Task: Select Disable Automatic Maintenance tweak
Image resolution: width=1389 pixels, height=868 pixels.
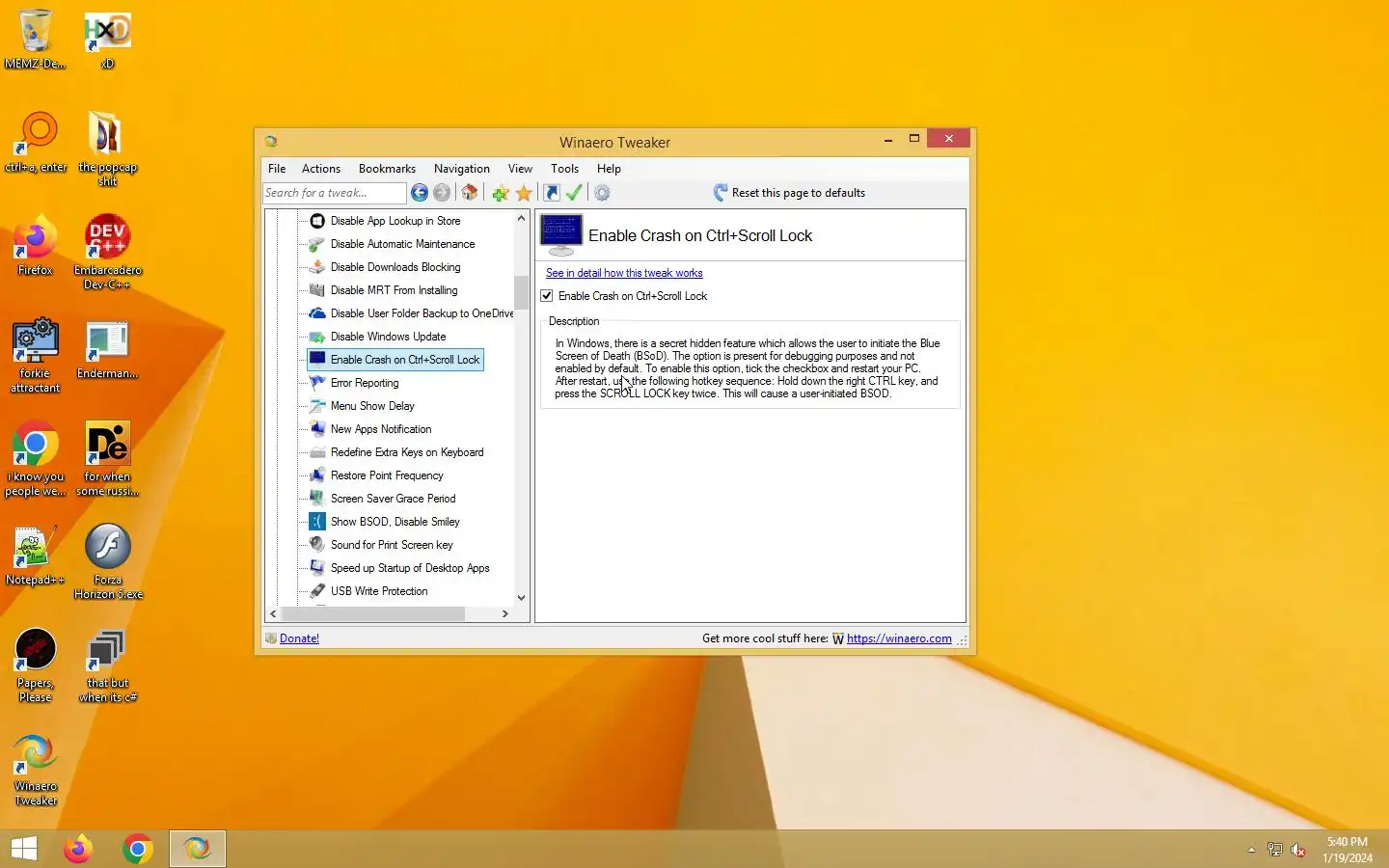Action: pos(402,244)
